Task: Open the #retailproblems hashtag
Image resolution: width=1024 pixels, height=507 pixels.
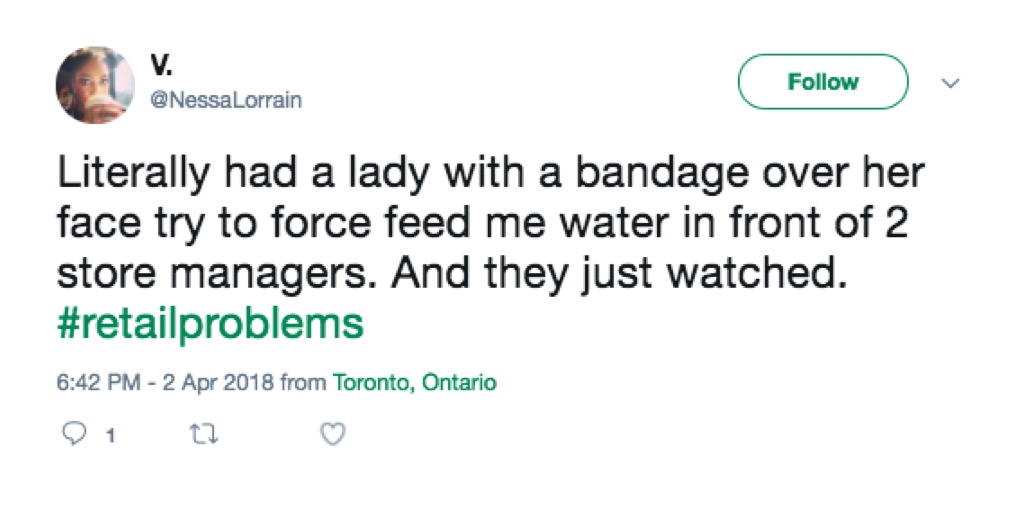Action: pos(210,325)
